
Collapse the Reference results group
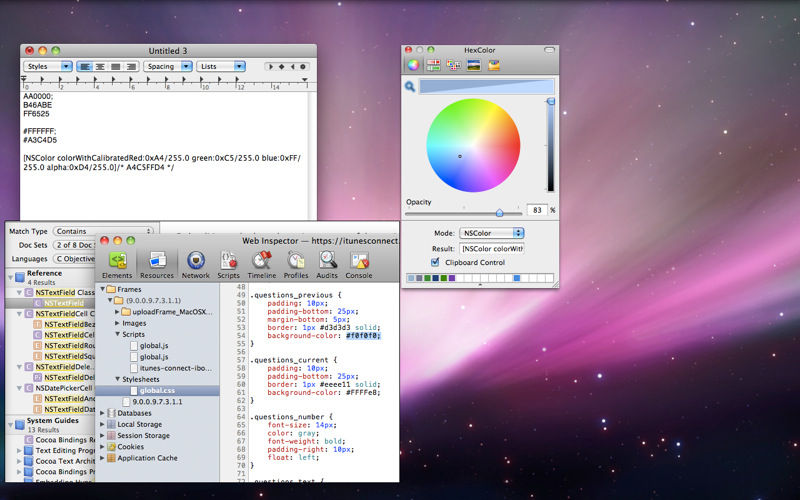click(x=11, y=277)
